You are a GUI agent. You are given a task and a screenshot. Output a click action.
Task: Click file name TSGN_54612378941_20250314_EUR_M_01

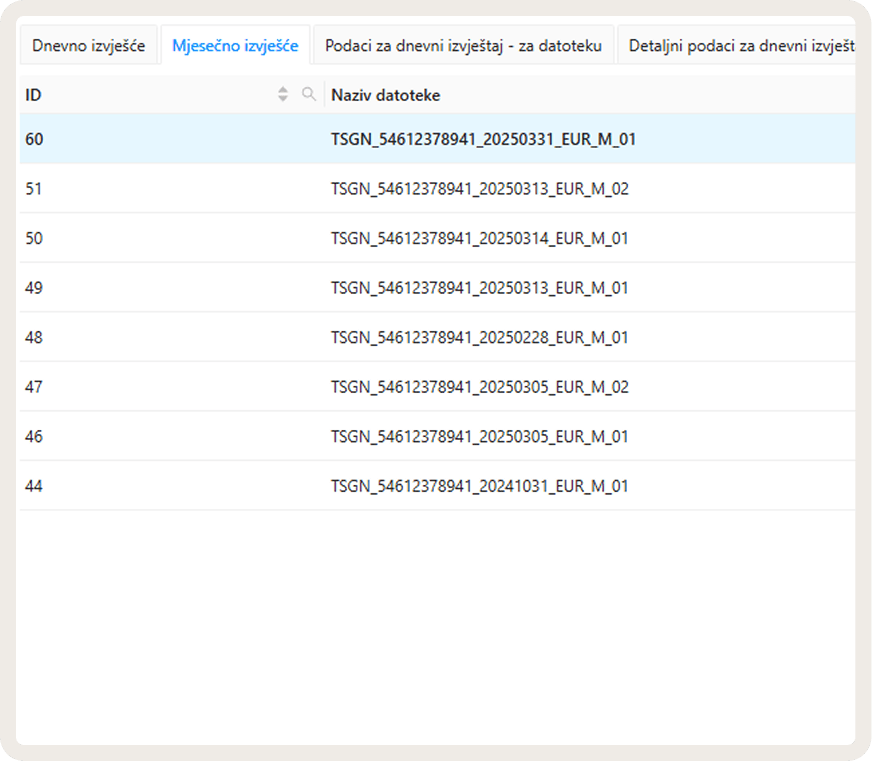[480, 239]
